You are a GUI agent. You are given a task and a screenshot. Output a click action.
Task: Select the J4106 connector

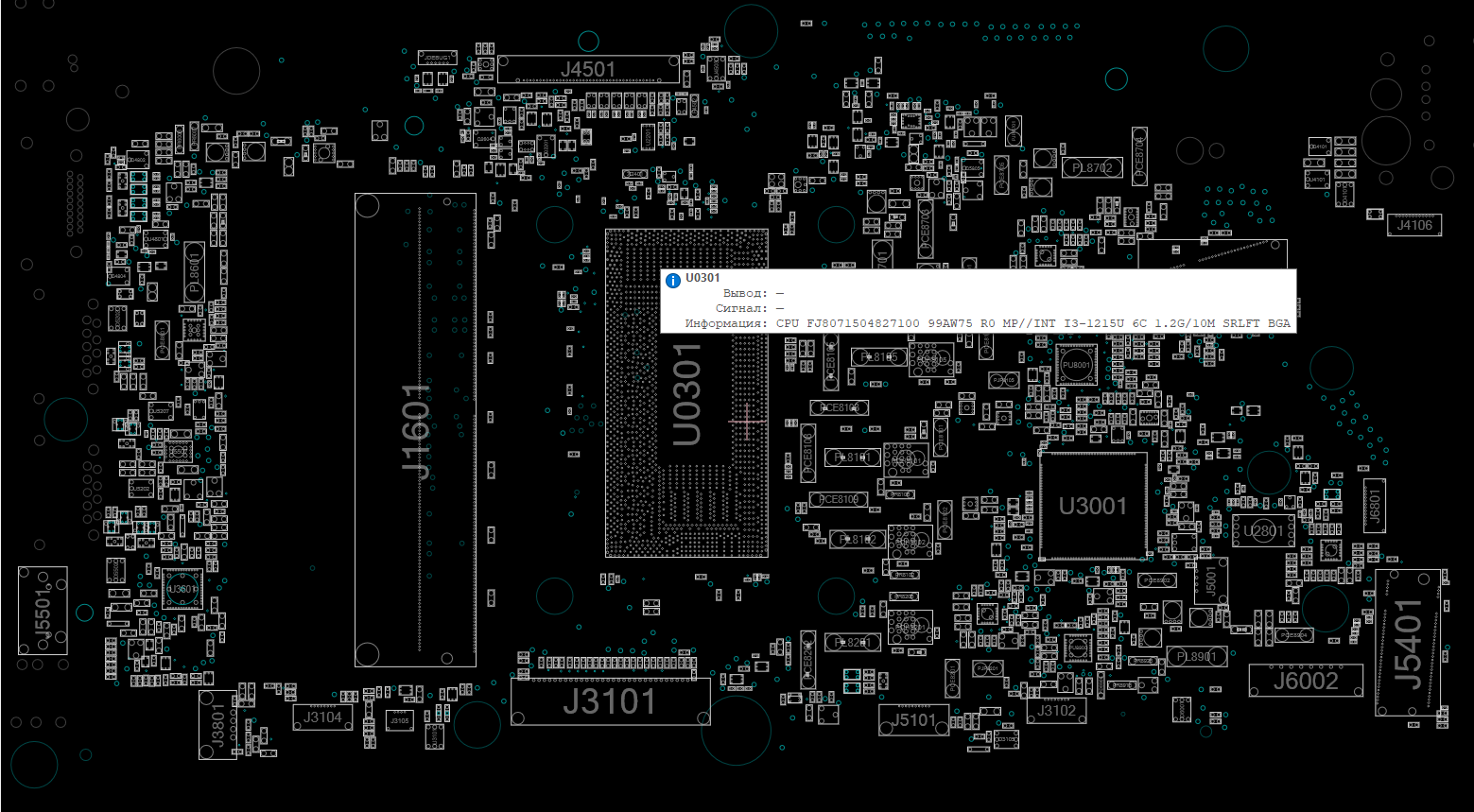(1414, 225)
